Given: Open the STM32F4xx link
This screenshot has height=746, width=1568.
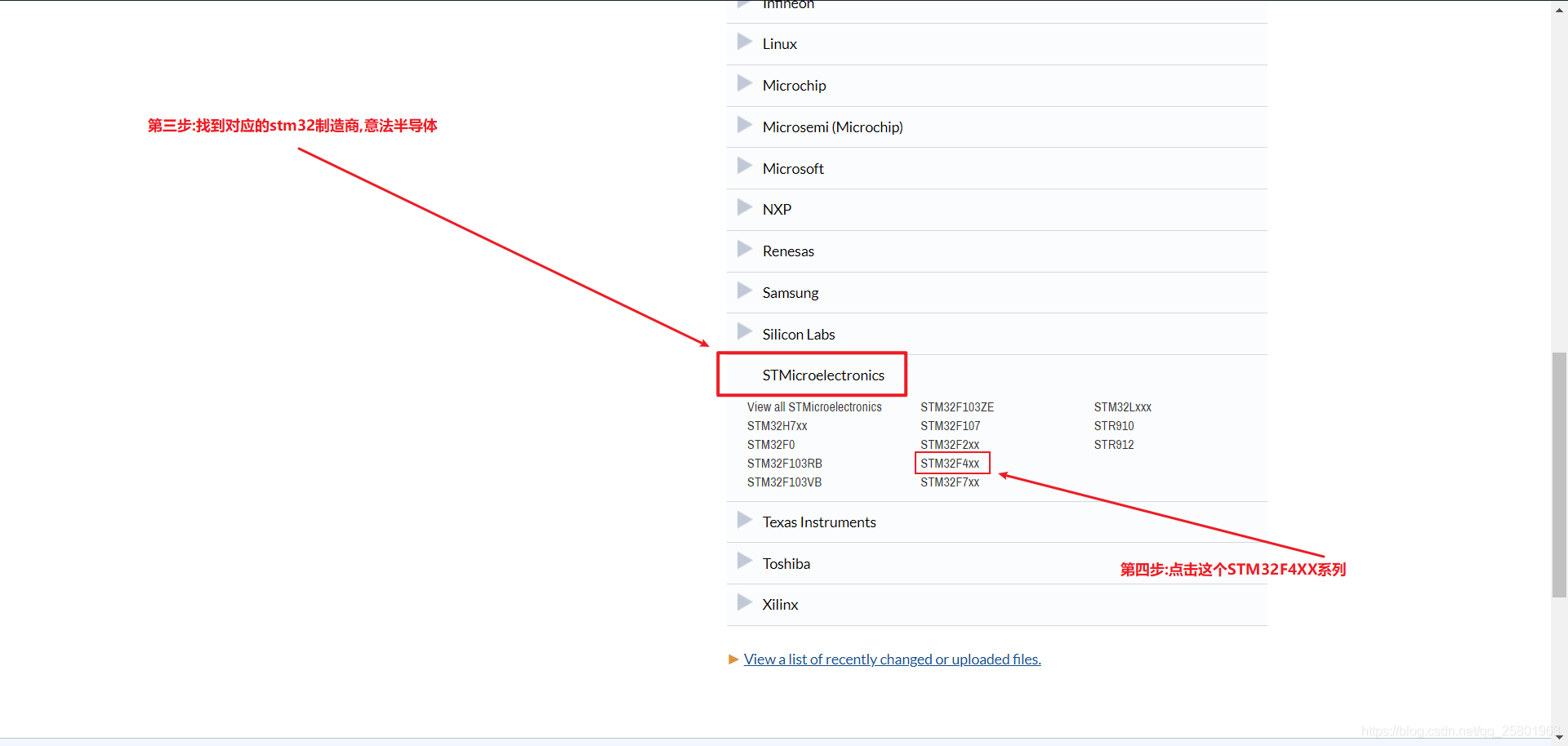Looking at the screenshot, I should [950, 464].
